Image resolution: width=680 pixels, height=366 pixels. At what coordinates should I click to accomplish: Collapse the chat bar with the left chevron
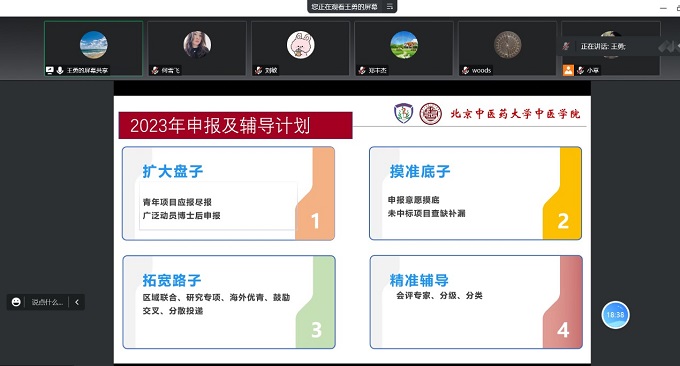[x=77, y=302]
